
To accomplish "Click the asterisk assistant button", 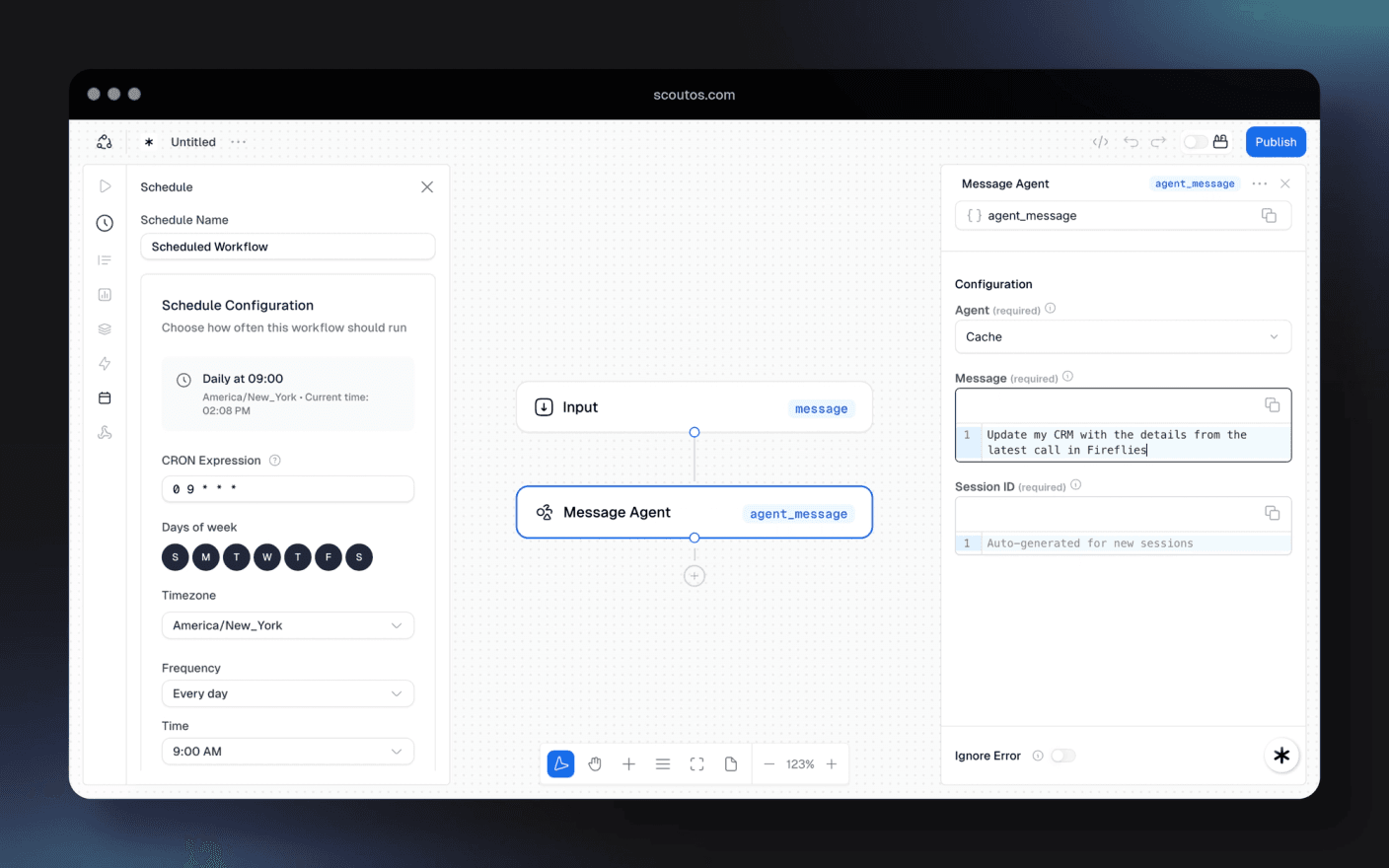I will coord(1281,756).
